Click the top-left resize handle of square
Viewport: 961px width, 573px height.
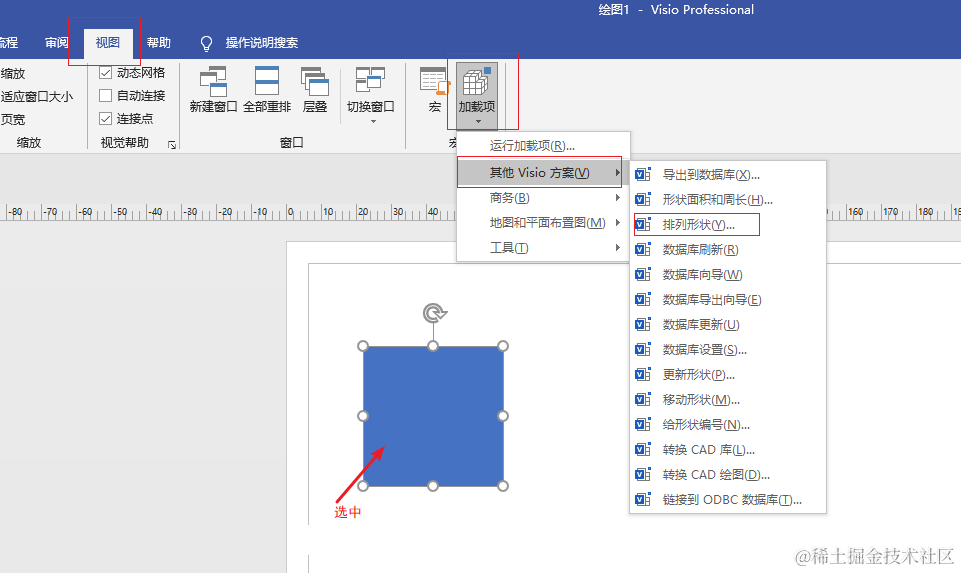click(363, 346)
